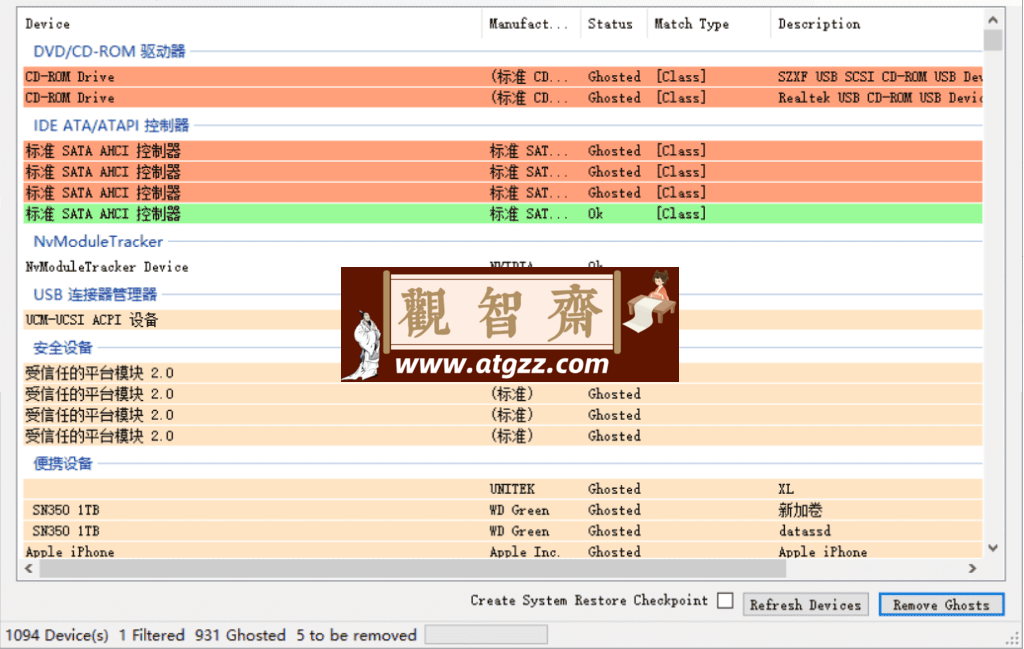1024x649 pixels.
Task: Click the Refresh Devices button
Action: point(805,605)
